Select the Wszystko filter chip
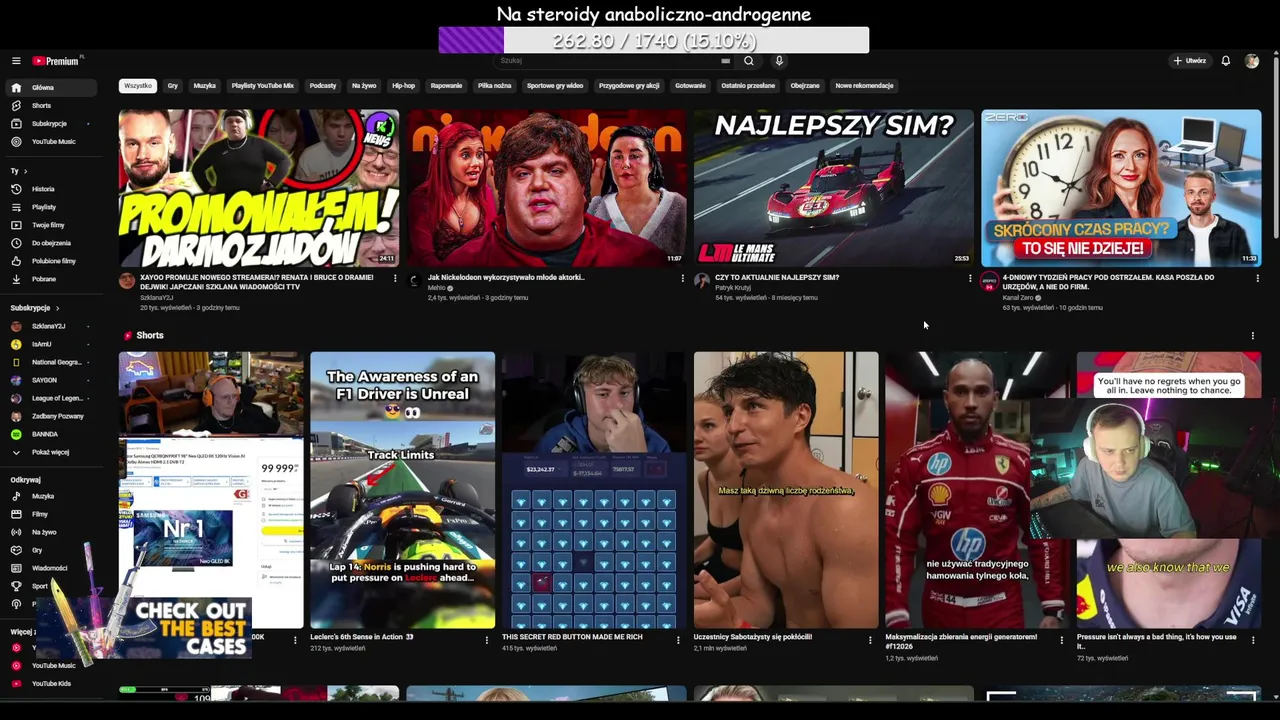The width and height of the screenshot is (1280, 720). pyautogui.click(x=138, y=86)
